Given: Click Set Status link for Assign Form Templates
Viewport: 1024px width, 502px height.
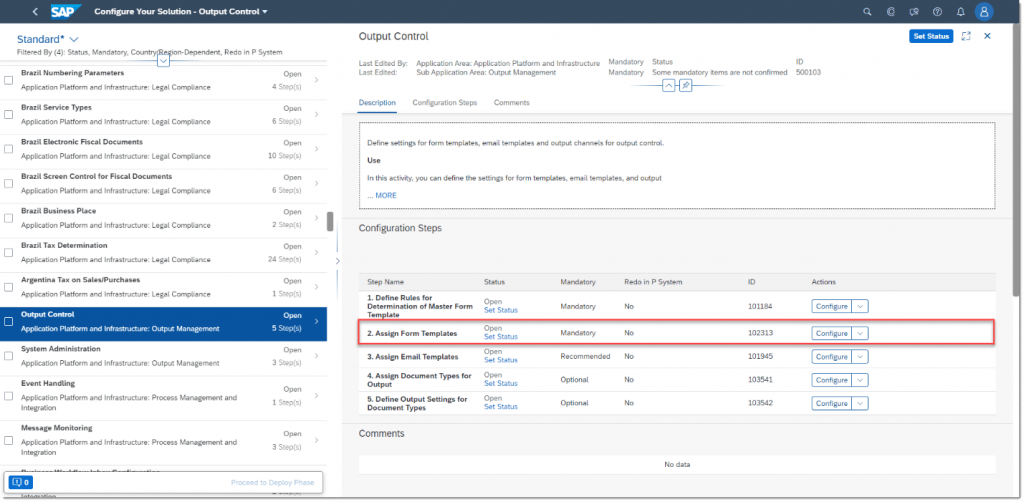Looking at the screenshot, I should tap(500, 337).
